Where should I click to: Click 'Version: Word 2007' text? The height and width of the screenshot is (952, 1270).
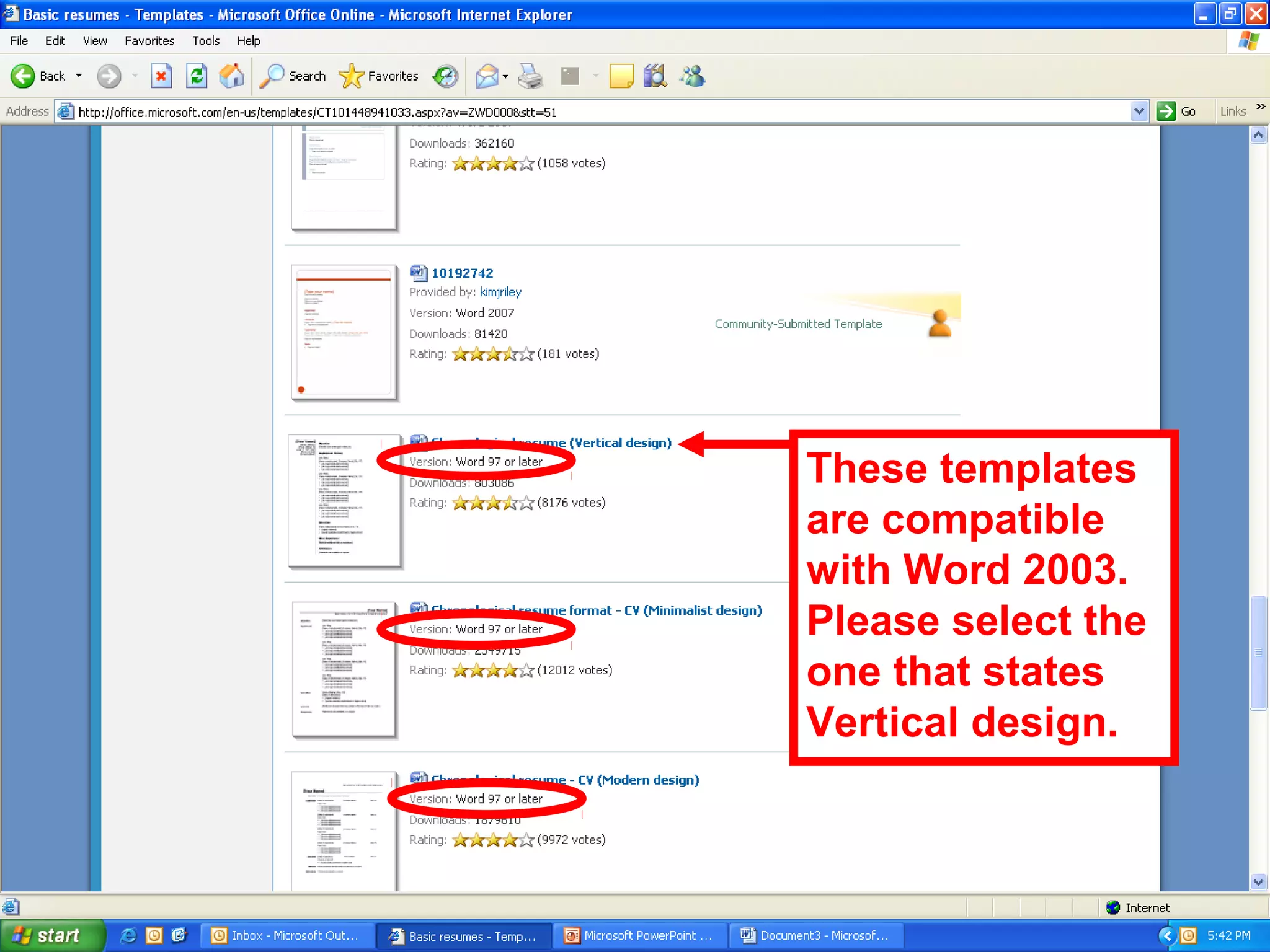[x=462, y=313]
